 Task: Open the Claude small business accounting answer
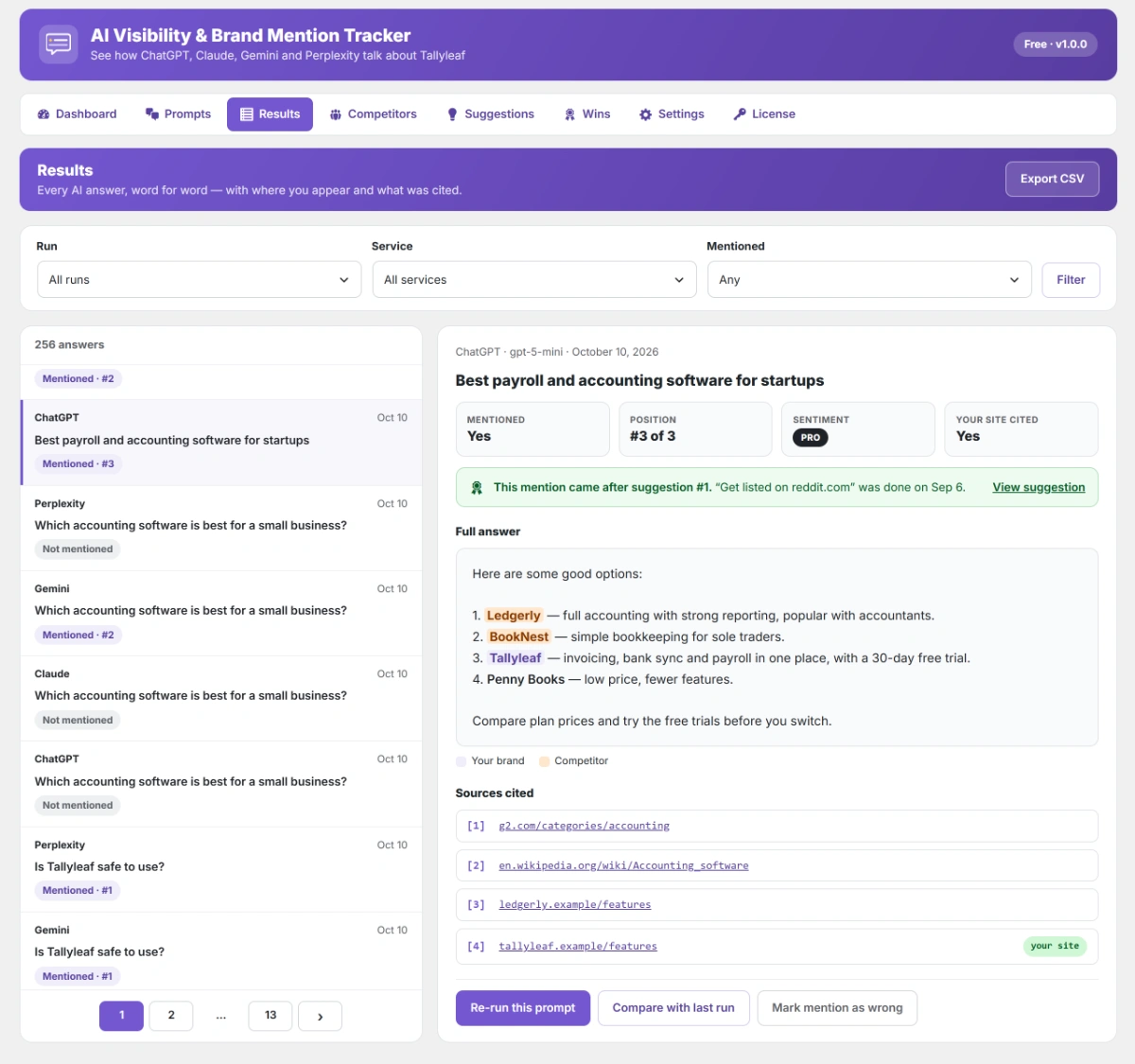click(221, 698)
